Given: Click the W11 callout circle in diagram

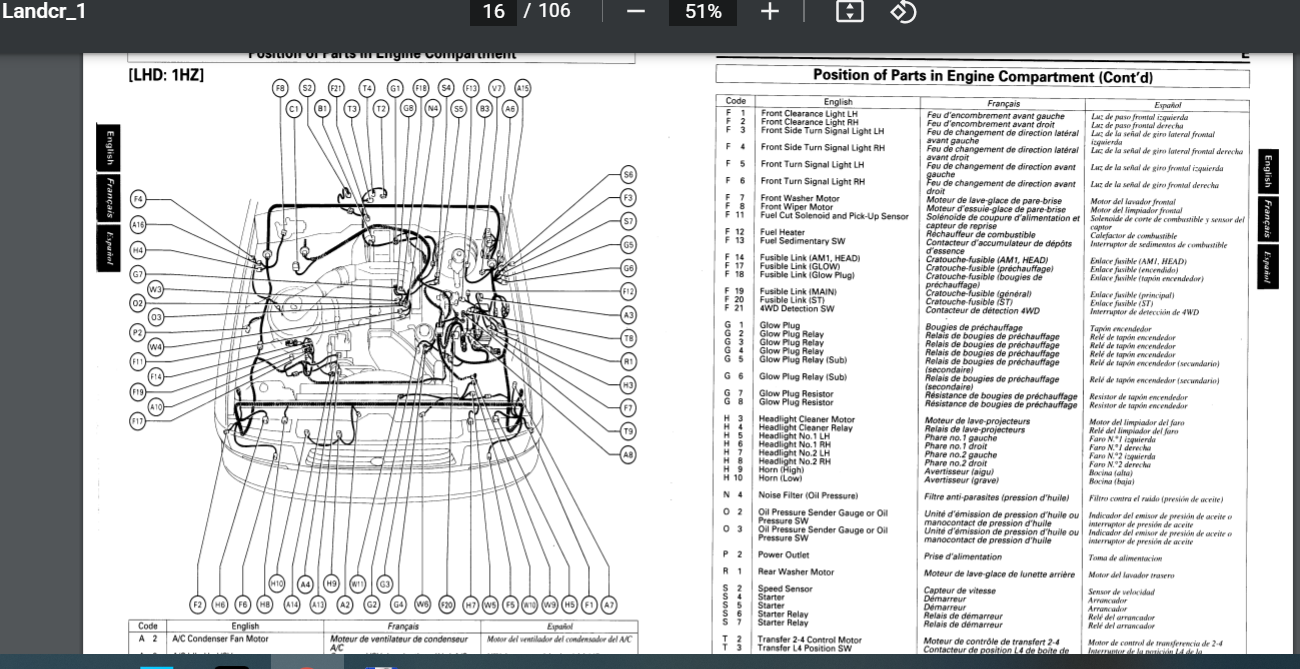Looking at the screenshot, I should click(x=358, y=583).
